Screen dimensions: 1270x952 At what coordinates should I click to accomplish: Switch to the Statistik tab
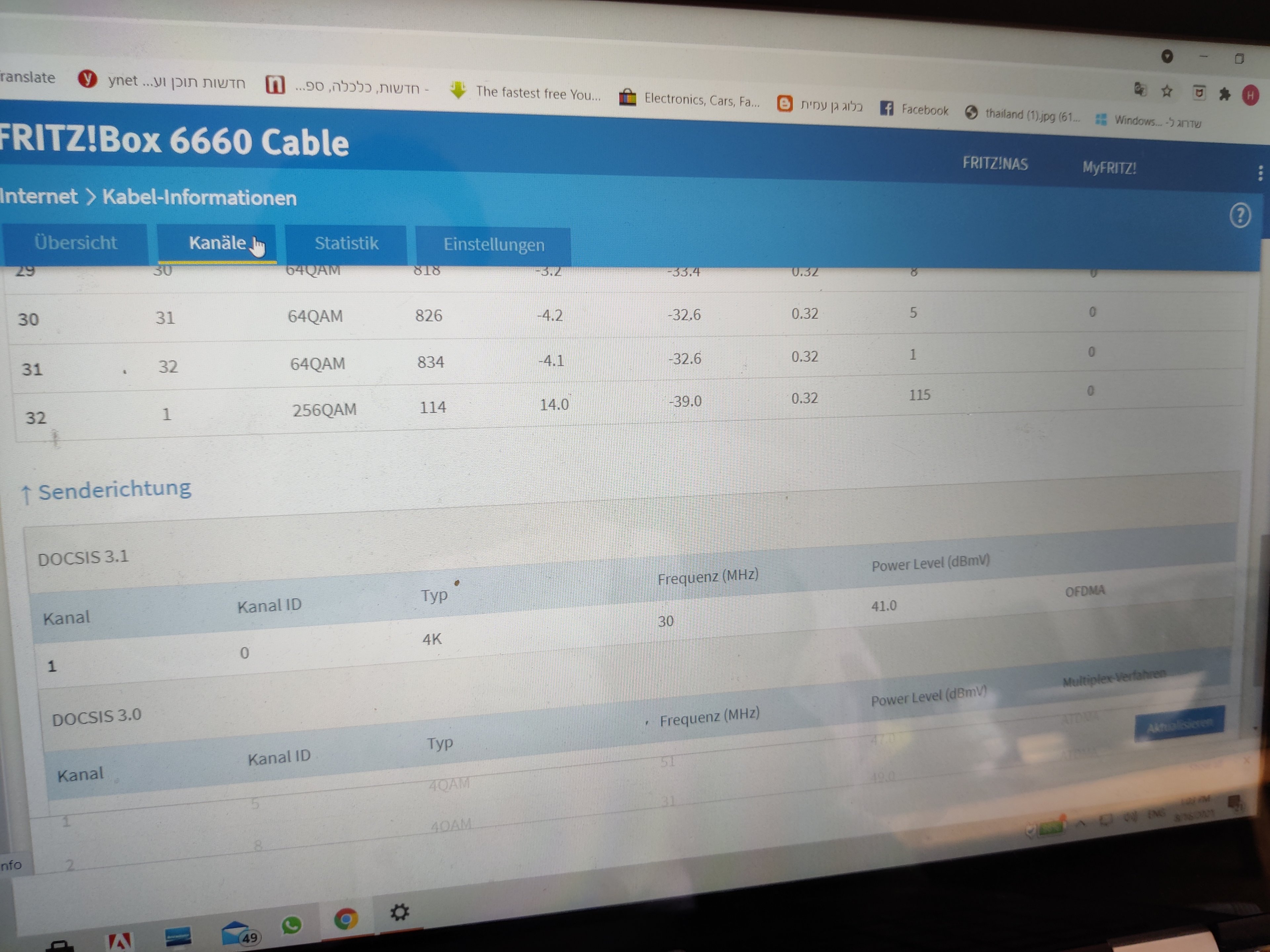pos(346,244)
